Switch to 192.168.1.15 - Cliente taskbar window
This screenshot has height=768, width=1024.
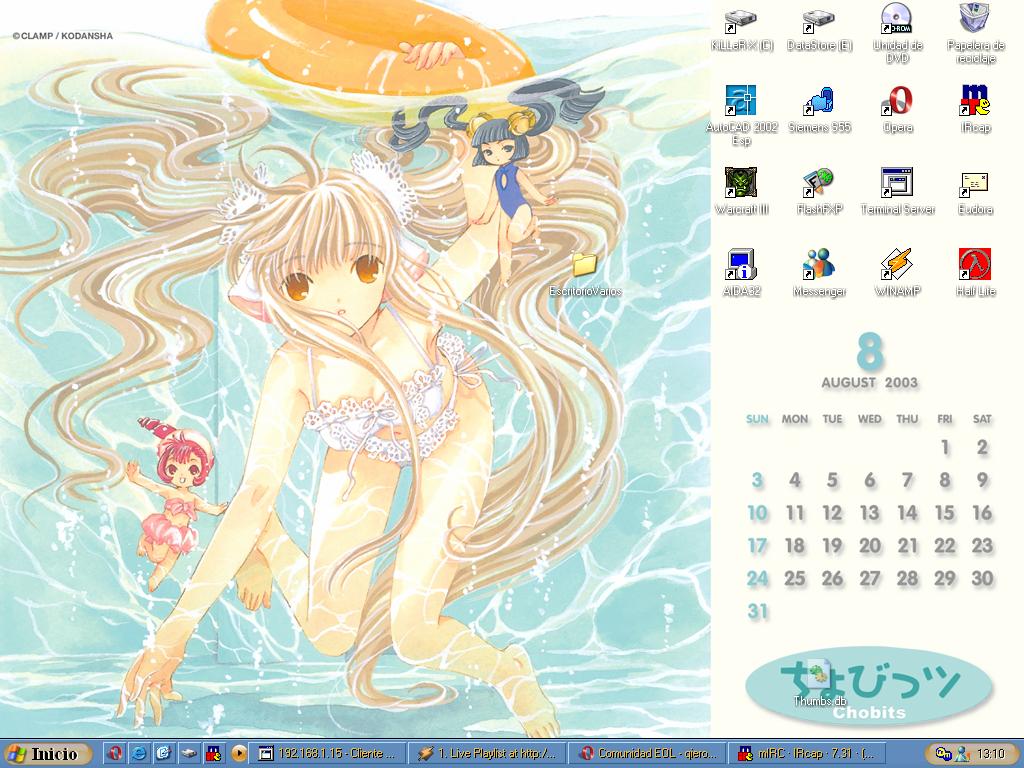point(329,754)
